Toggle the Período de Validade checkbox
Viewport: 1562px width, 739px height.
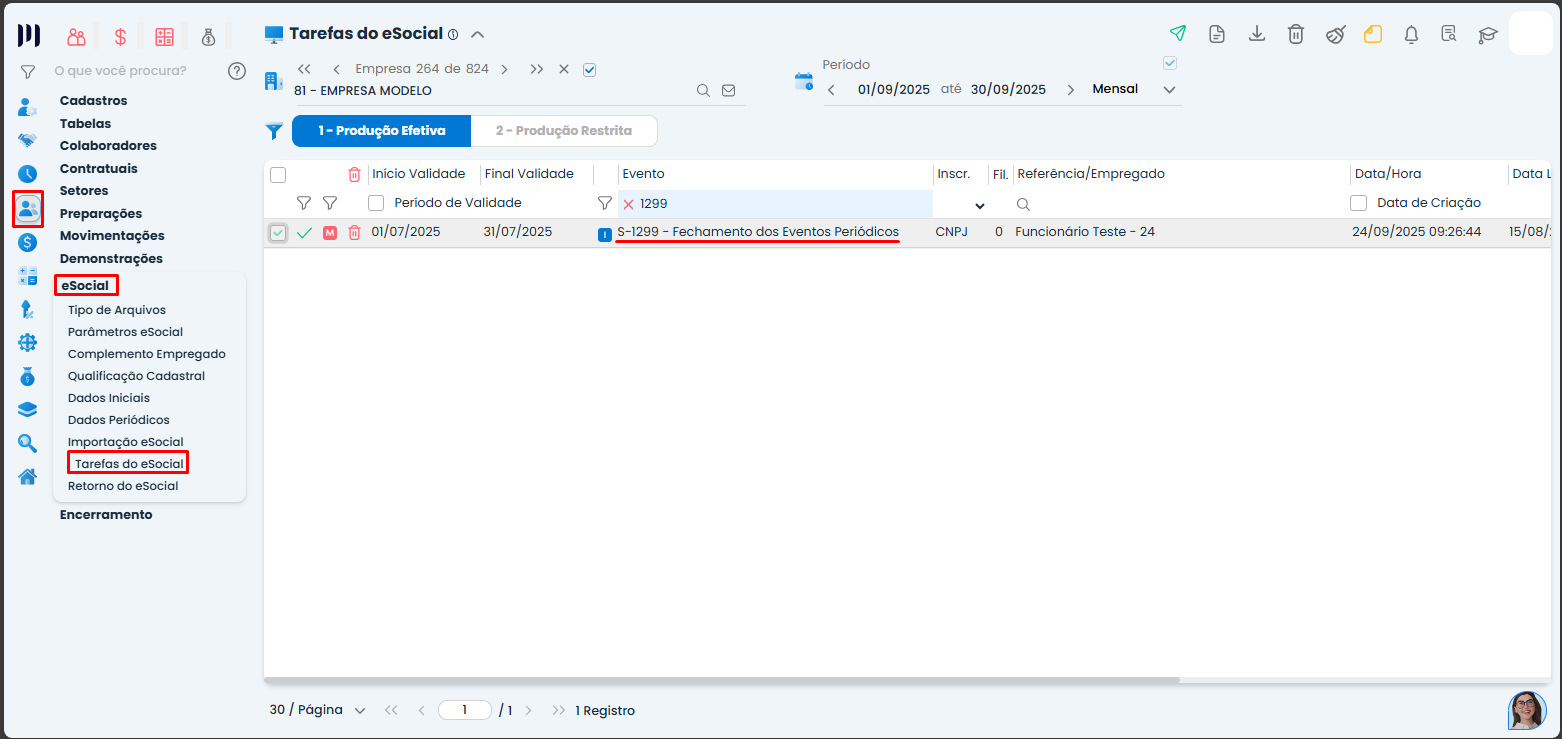(376, 203)
